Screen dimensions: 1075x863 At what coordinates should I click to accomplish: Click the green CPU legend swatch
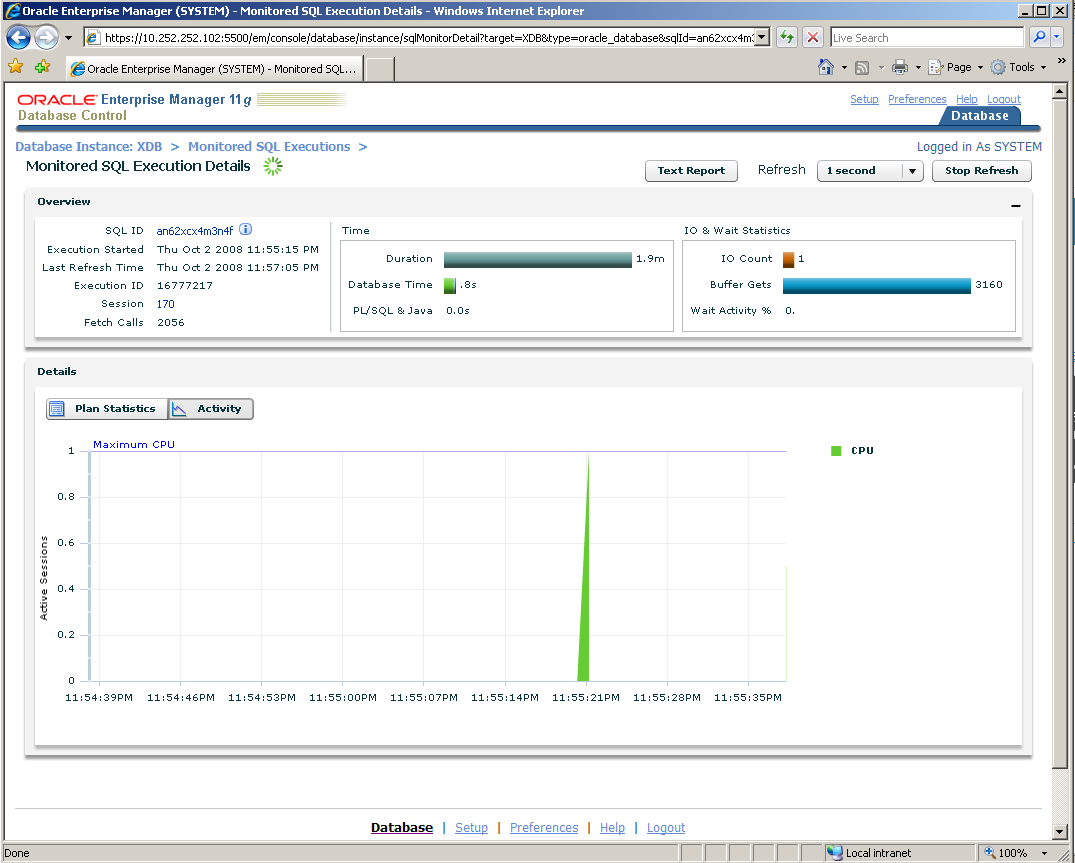836,451
